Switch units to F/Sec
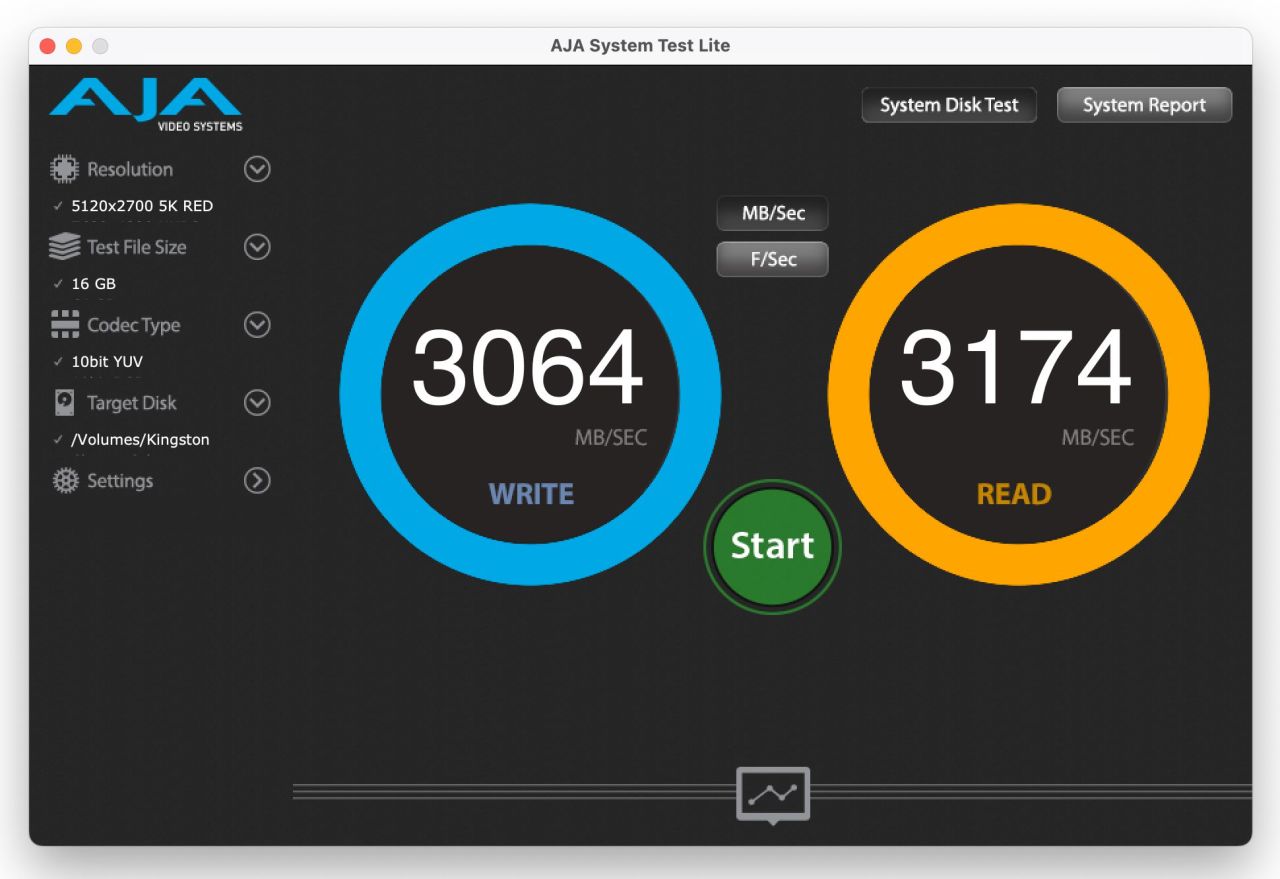The image size is (1280, 879). (x=773, y=259)
